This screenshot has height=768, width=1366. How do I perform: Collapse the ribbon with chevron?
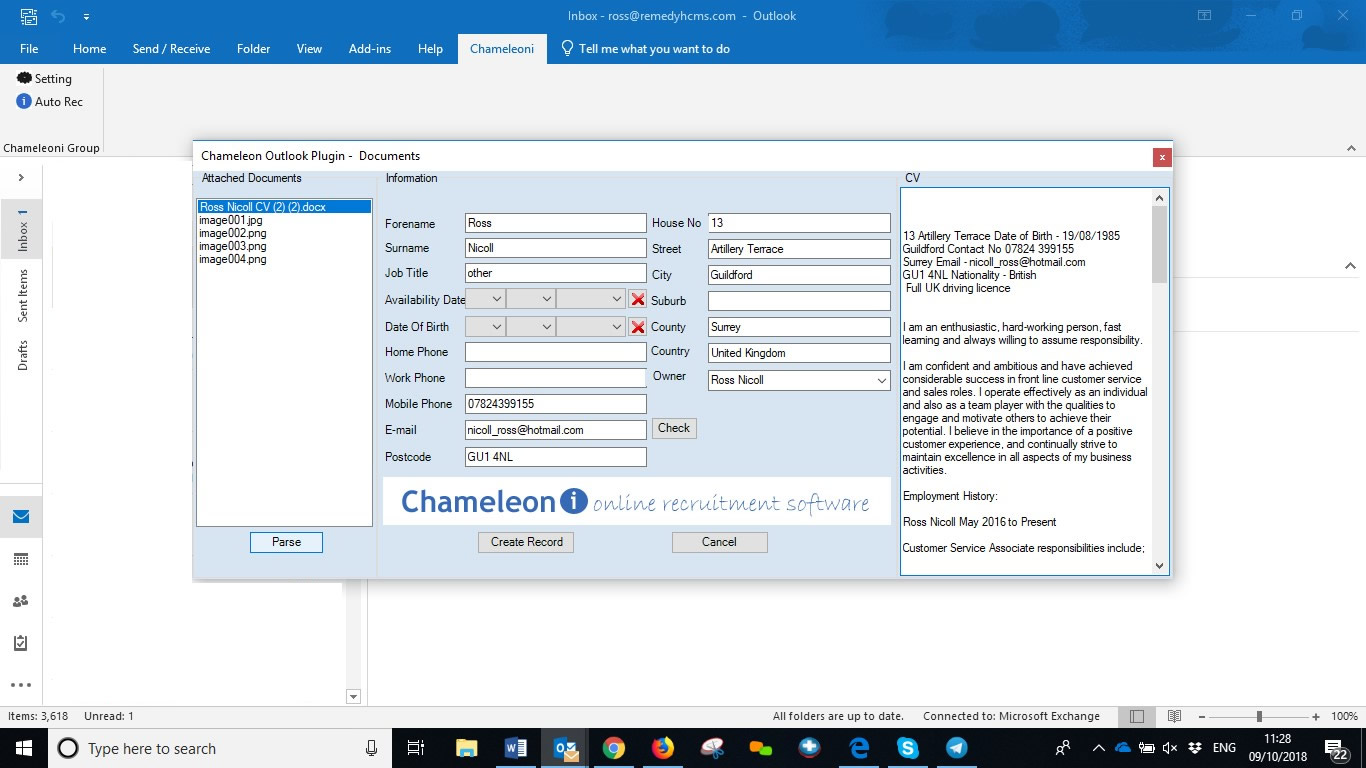[1350, 147]
